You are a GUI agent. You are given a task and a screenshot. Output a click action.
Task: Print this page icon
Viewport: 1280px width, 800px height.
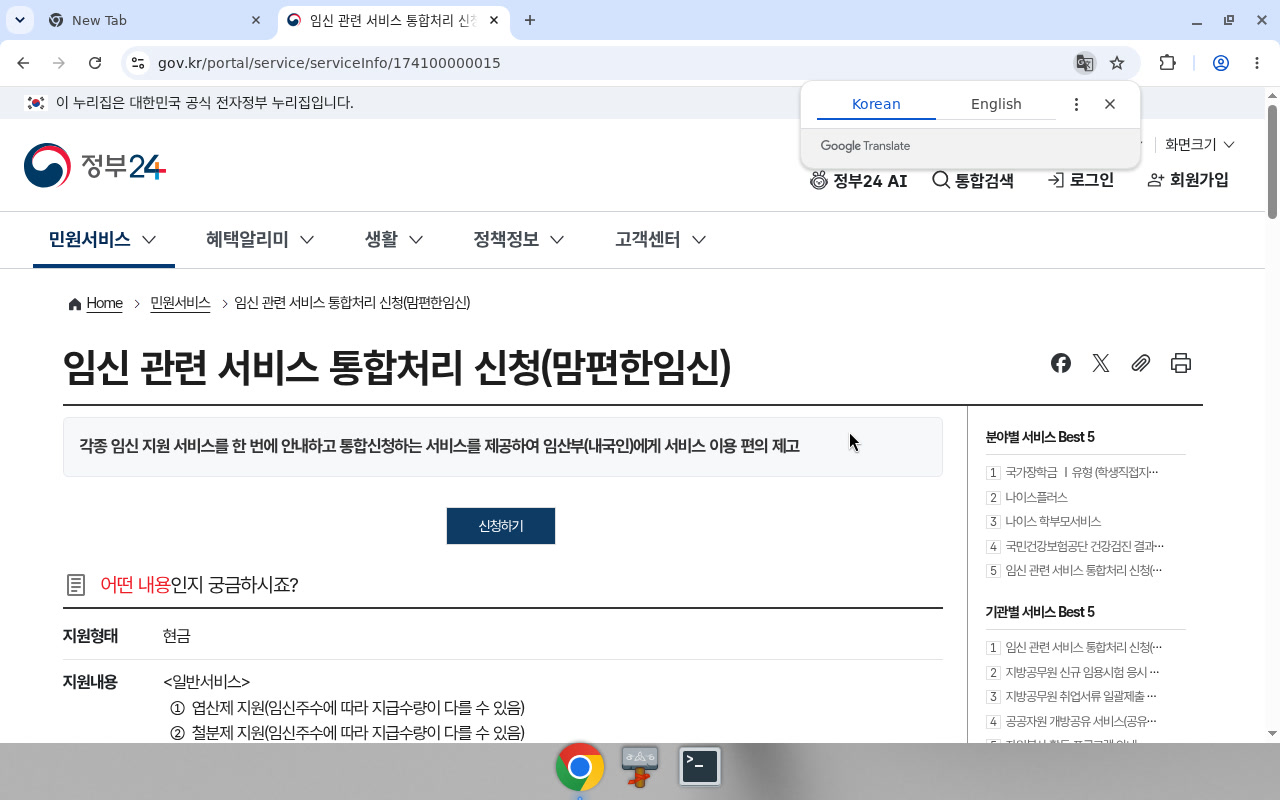1181,363
